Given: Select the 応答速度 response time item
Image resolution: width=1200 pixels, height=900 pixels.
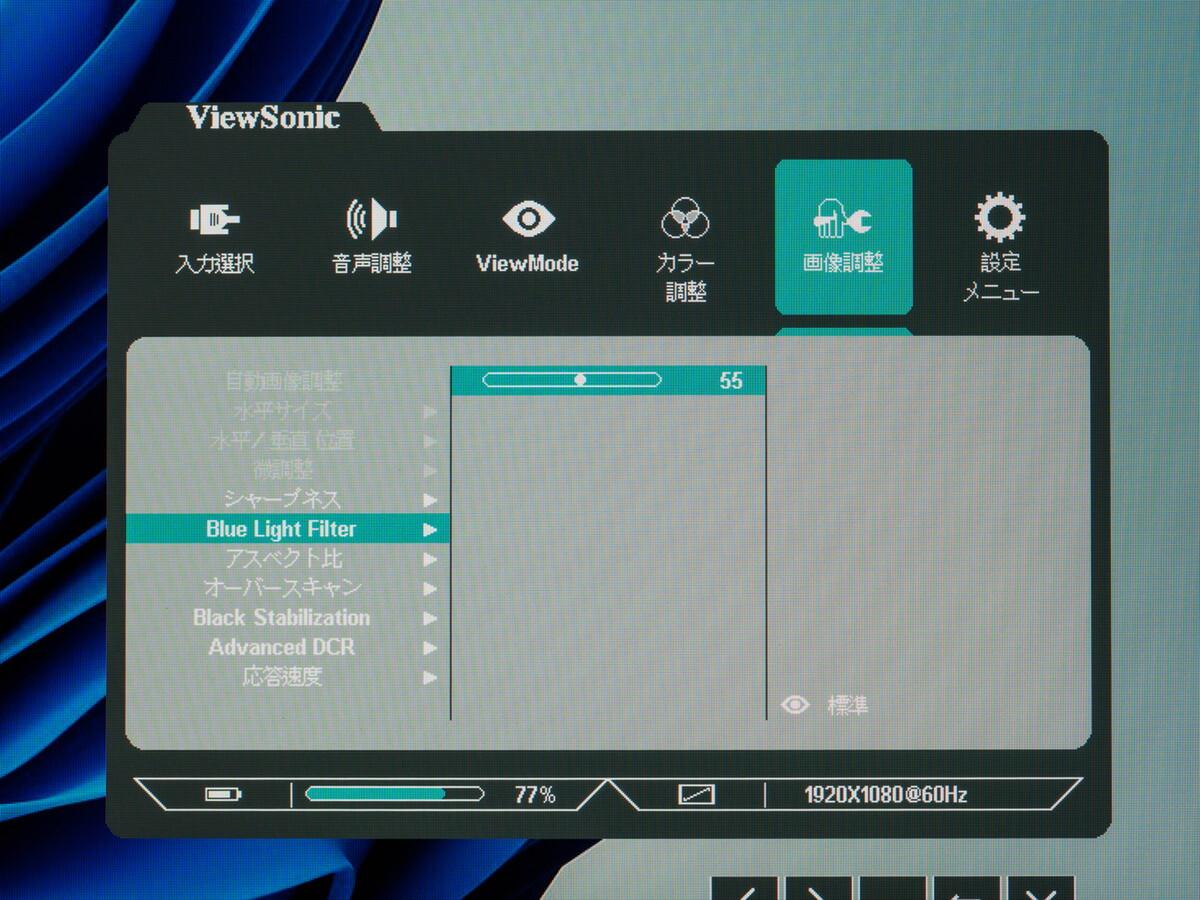Looking at the screenshot, I should coord(283,677).
